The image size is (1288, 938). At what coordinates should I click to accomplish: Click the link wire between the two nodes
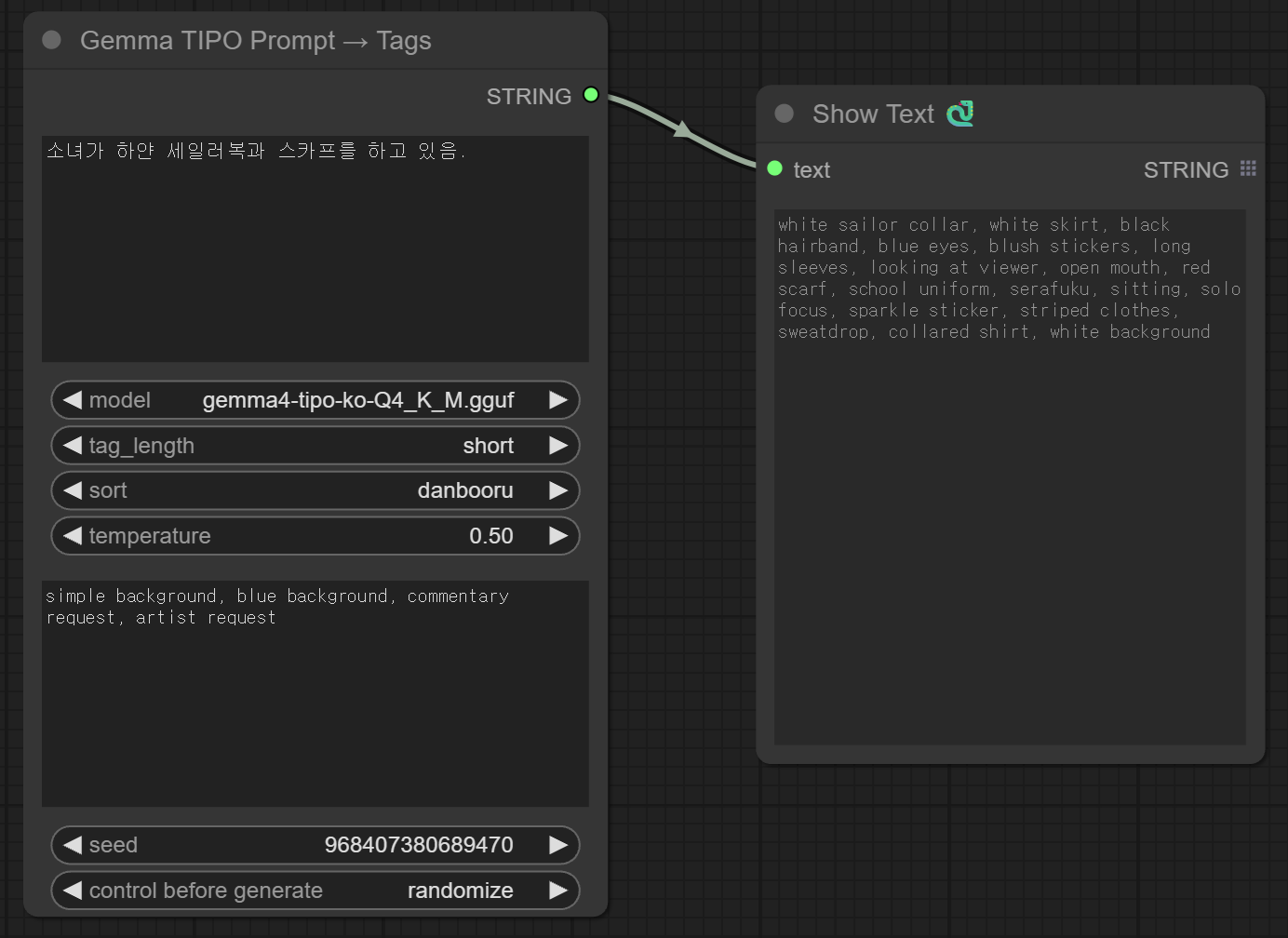(x=684, y=131)
